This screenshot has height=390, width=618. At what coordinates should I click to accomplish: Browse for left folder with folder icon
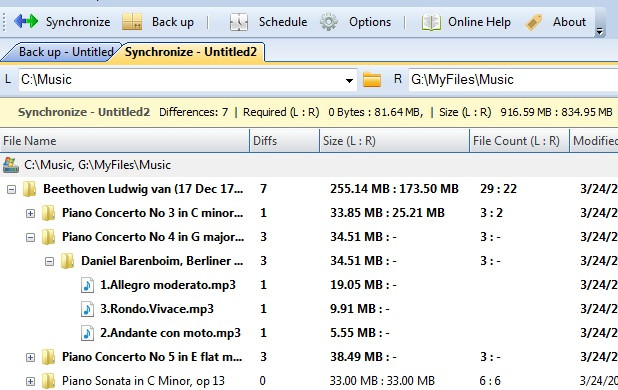point(372,80)
